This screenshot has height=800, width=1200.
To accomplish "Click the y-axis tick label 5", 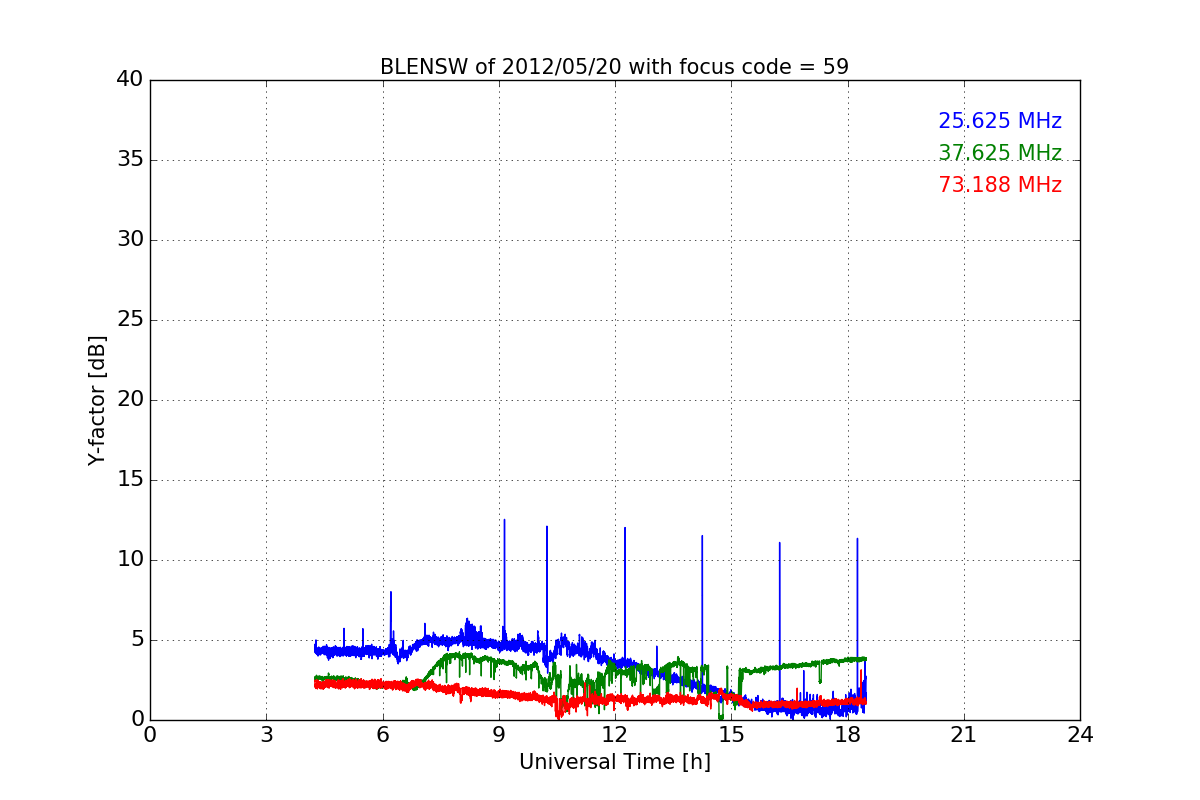I will coord(137,640).
